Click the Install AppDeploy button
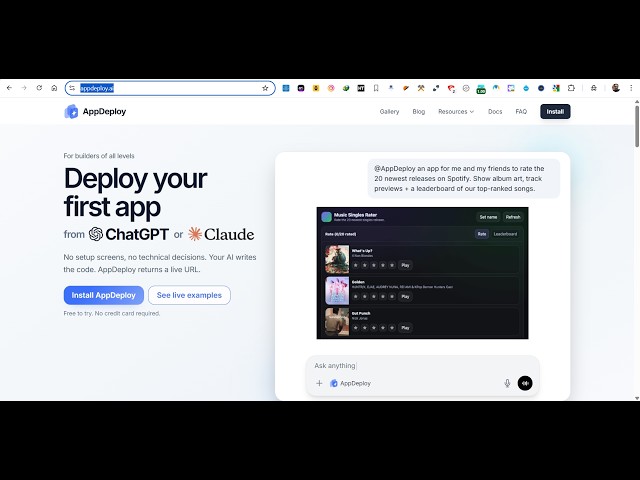640x480 pixels. (104, 295)
